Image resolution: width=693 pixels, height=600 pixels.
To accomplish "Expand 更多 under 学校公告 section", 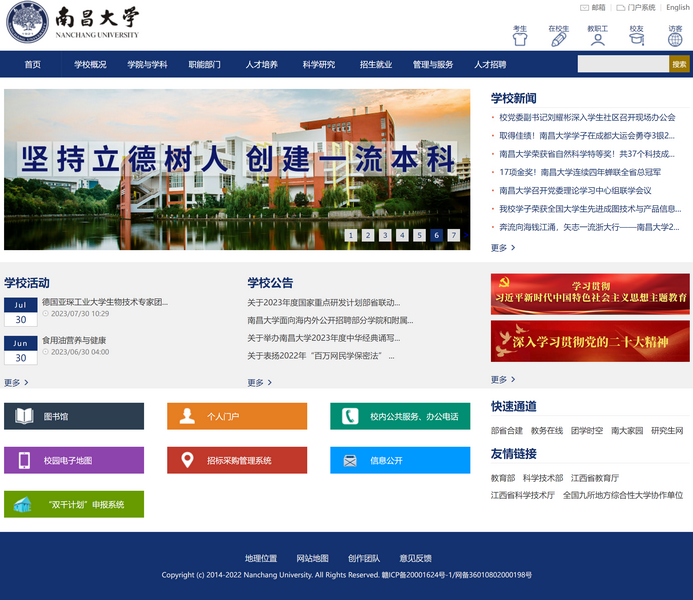I will [x=260, y=382].
